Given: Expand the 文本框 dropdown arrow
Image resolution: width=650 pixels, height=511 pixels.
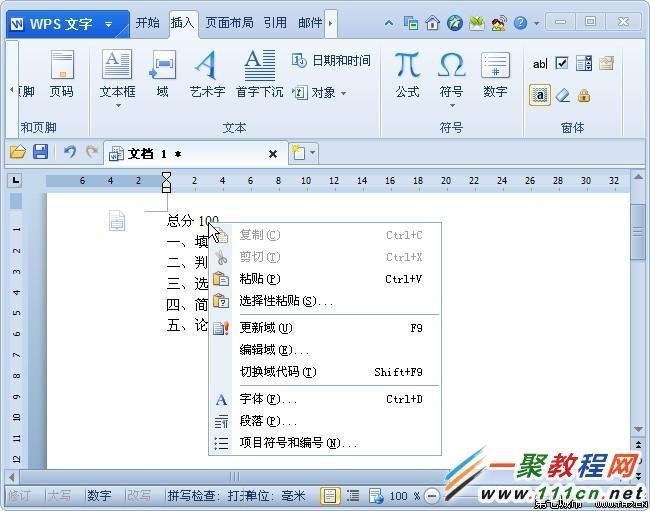Looking at the screenshot, I should click(118, 106).
